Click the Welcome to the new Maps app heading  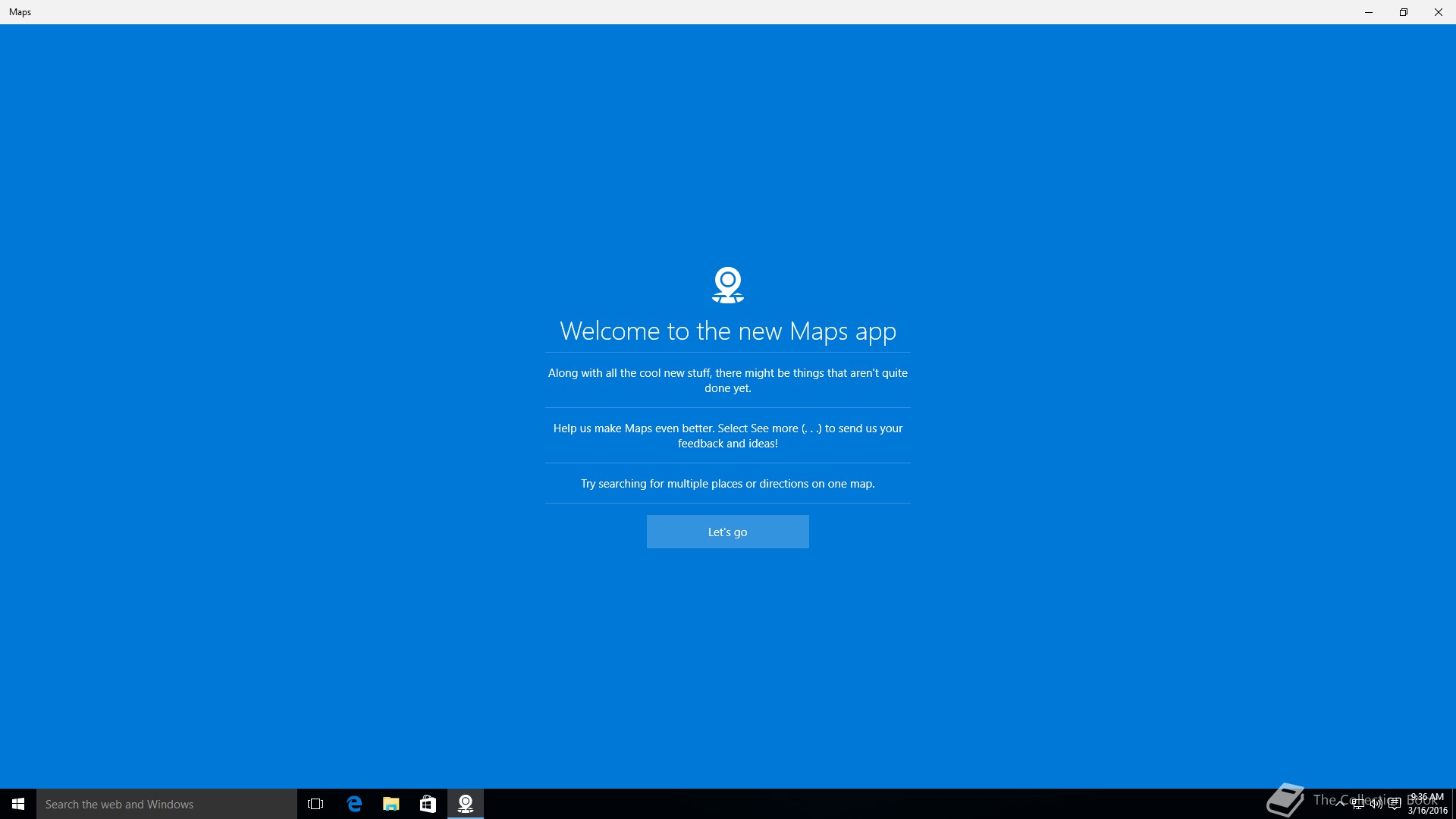click(x=727, y=331)
